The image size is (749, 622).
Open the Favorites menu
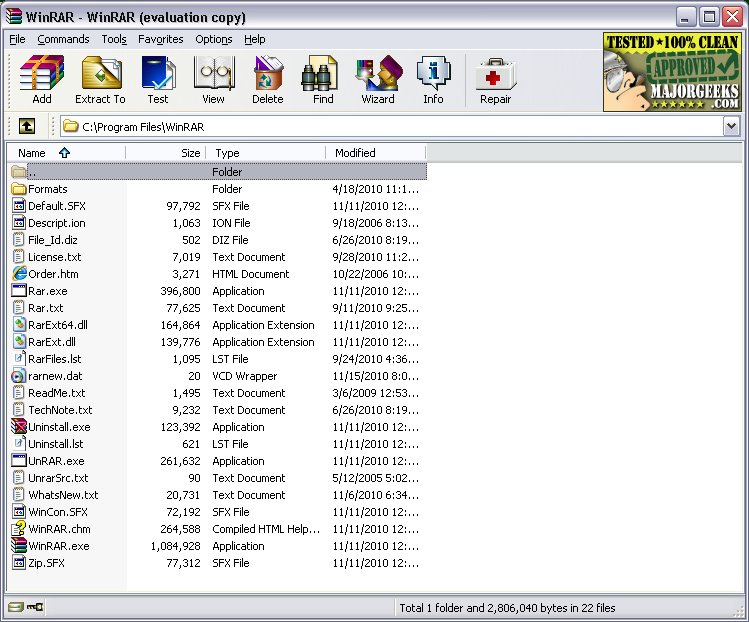tap(161, 39)
